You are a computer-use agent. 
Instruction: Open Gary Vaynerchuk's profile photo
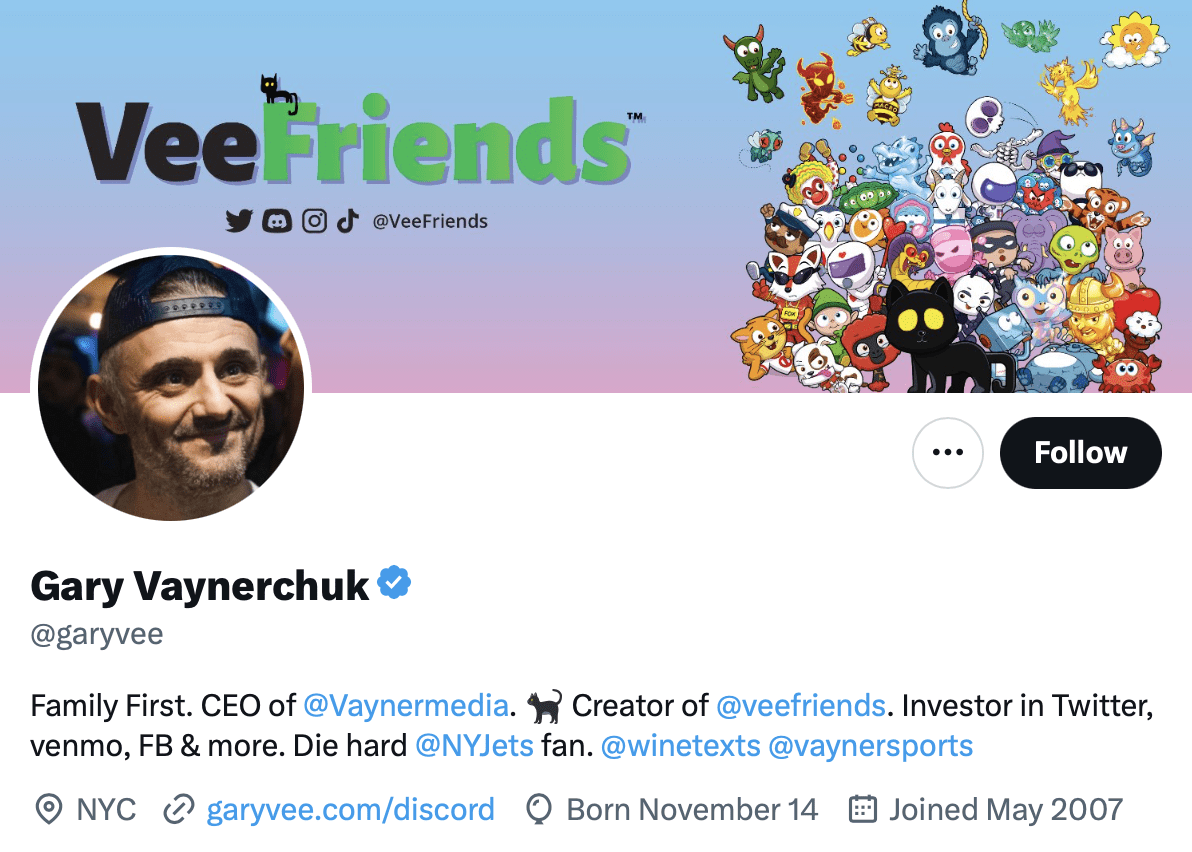[x=173, y=384]
